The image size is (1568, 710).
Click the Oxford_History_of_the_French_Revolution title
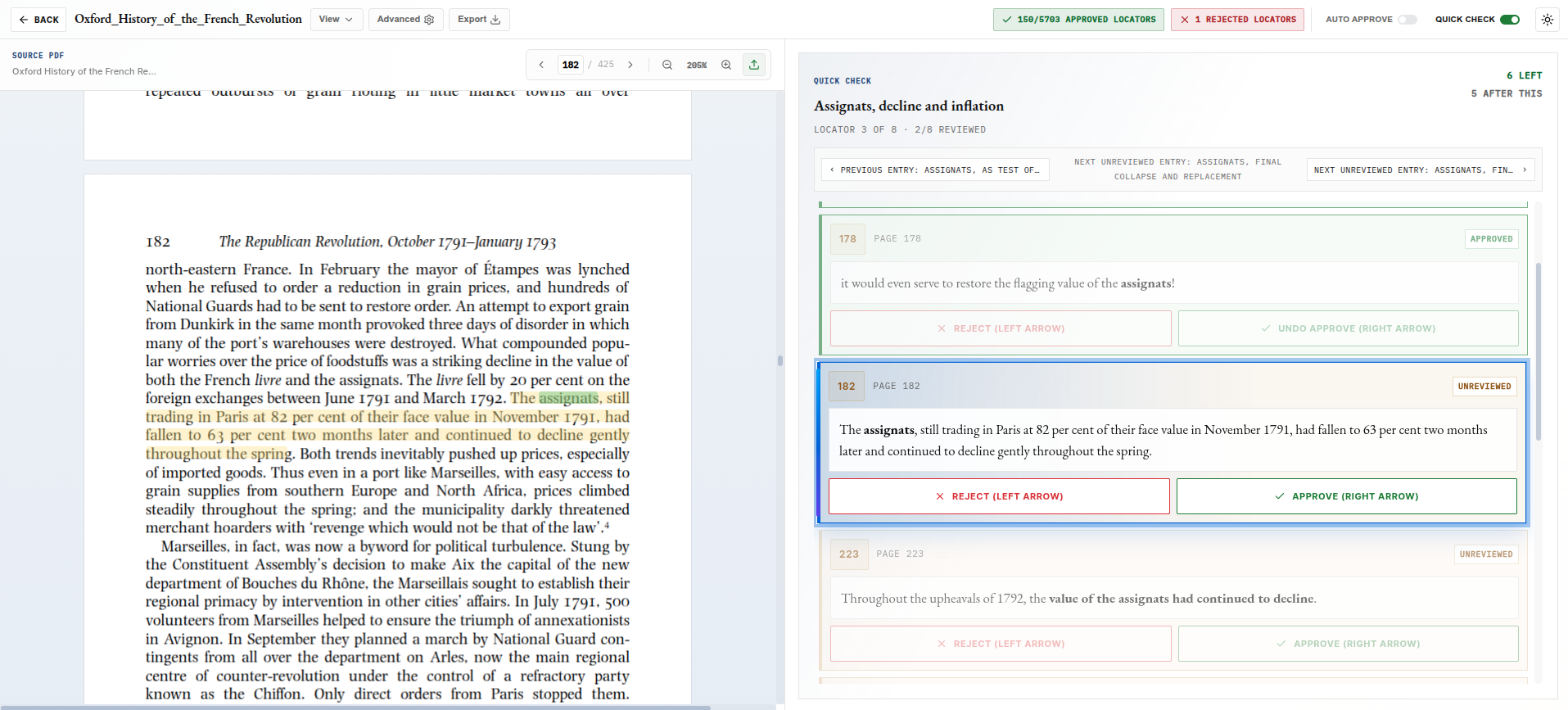point(188,19)
